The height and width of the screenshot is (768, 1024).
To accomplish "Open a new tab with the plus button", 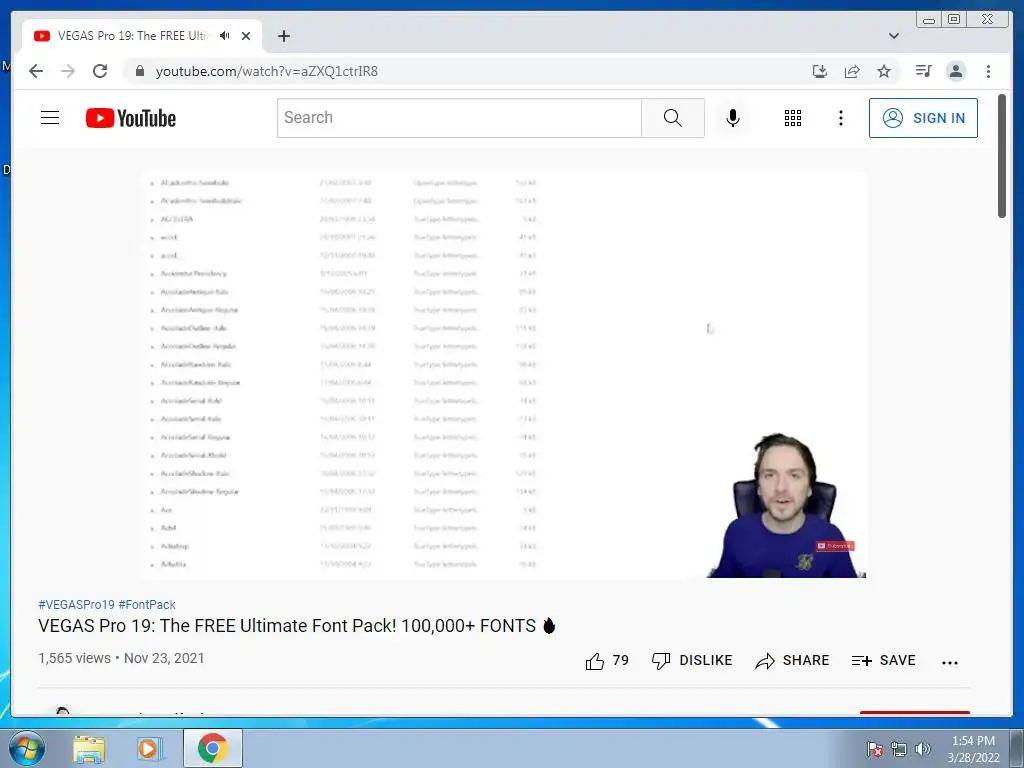I will click(283, 36).
